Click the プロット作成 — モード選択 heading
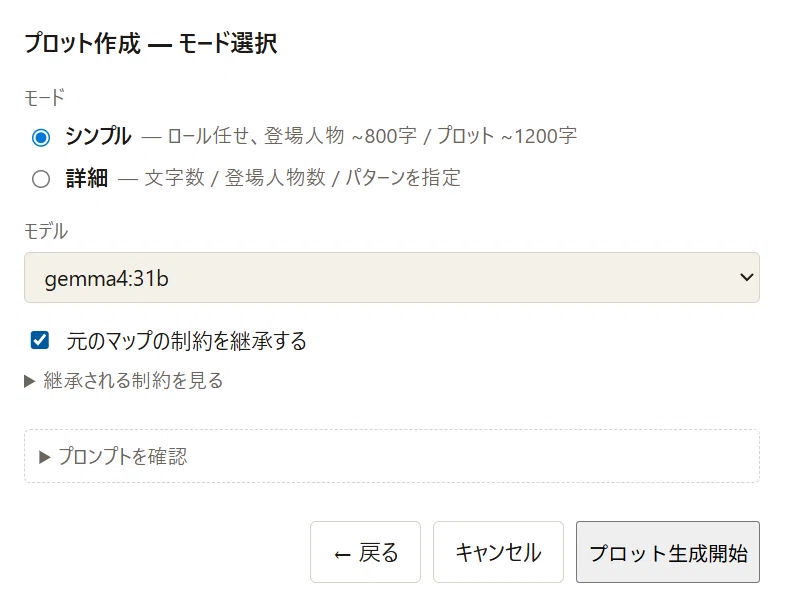 151,43
